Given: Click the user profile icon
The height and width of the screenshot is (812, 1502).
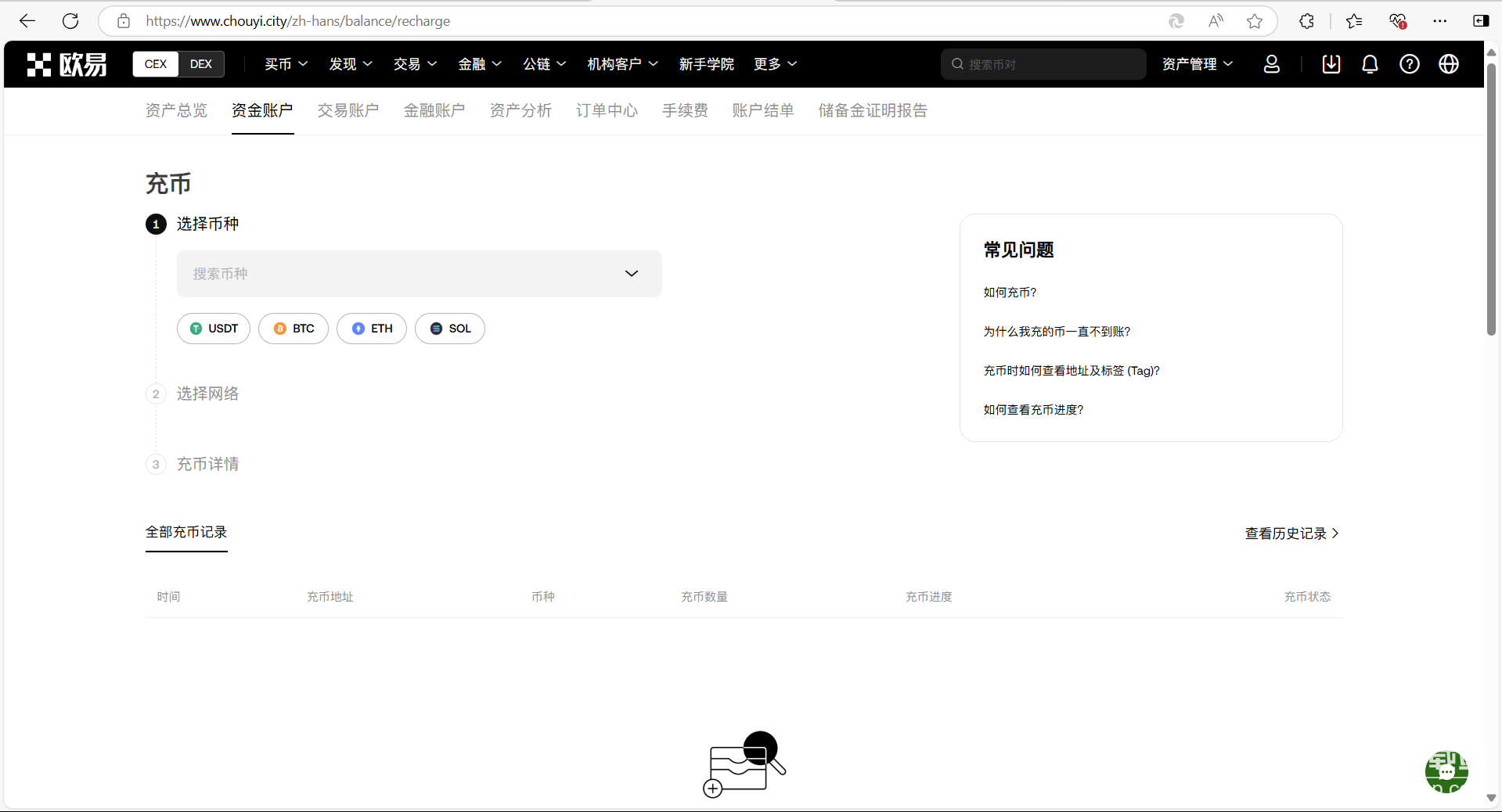Looking at the screenshot, I should click(x=1271, y=64).
